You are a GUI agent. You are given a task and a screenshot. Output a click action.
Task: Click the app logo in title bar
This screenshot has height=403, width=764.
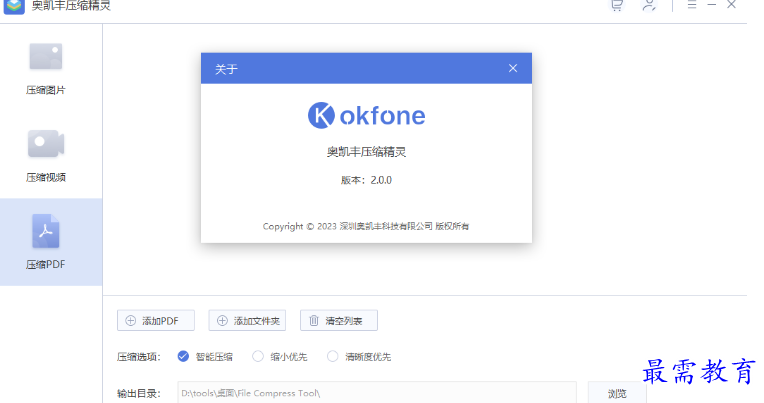click(x=14, y=6)
